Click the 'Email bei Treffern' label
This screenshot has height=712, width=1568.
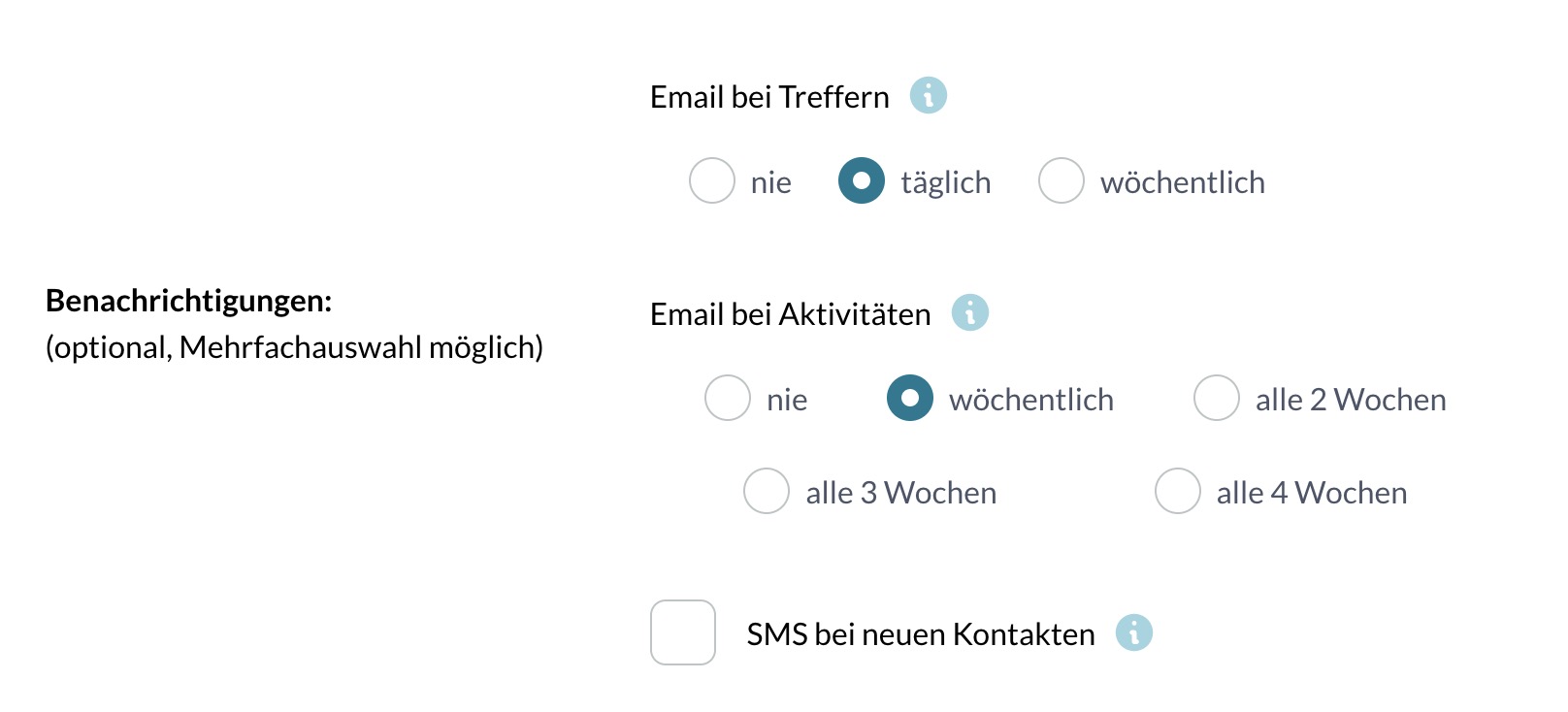(x=768, y=95)
